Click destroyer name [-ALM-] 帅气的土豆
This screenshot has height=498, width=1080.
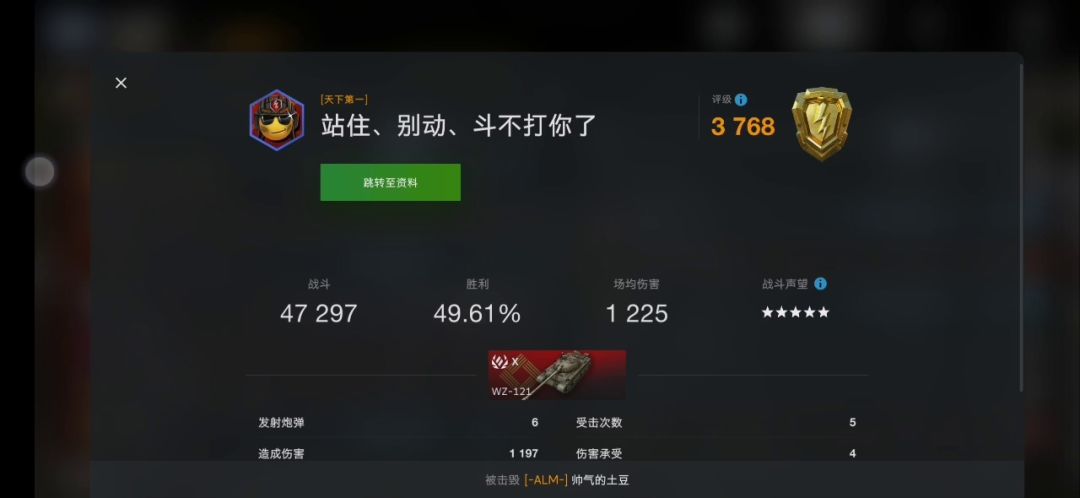(577, 480)
